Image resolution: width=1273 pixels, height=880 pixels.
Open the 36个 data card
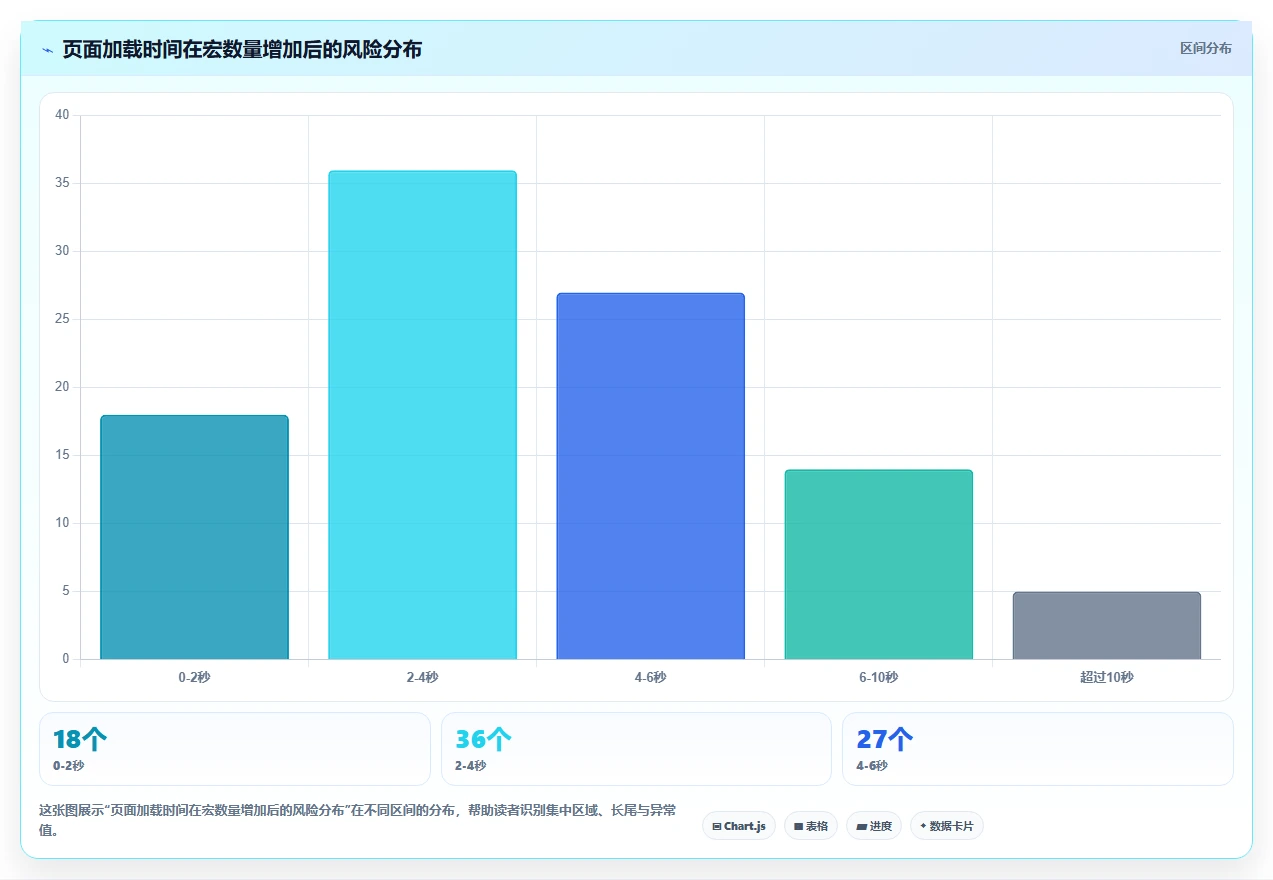click(x=636, y=749)
